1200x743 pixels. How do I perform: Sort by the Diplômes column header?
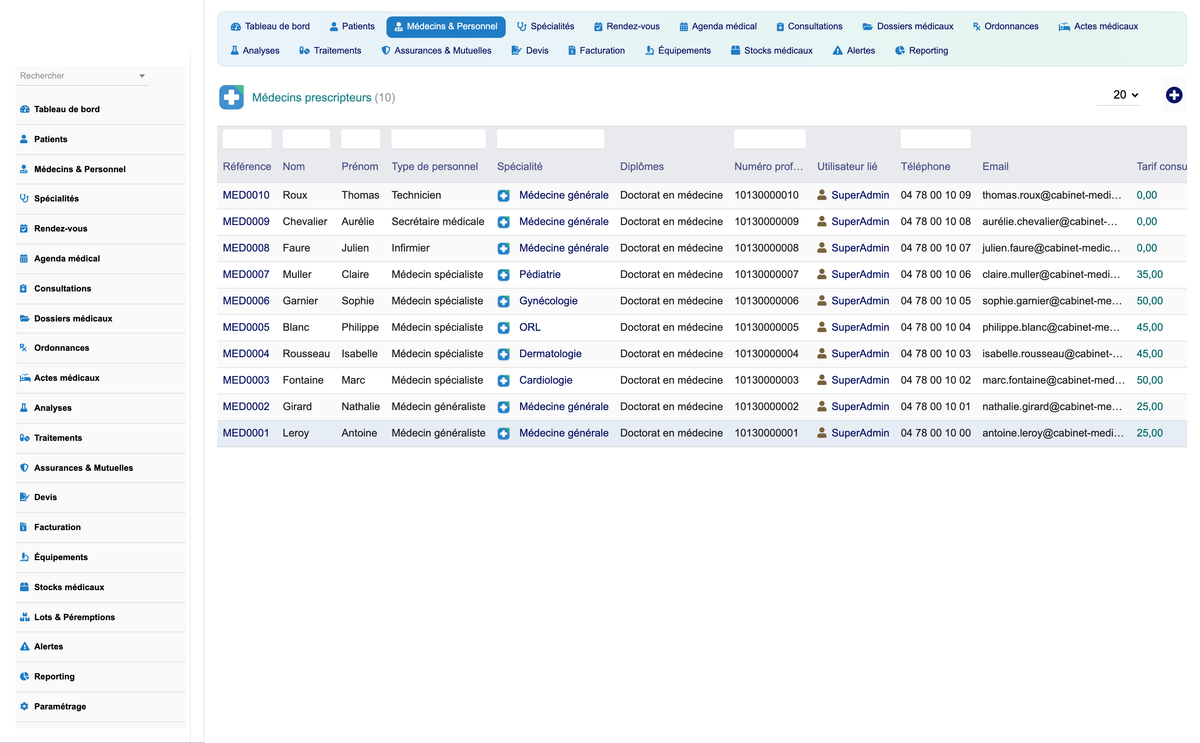tap(642, 166)
